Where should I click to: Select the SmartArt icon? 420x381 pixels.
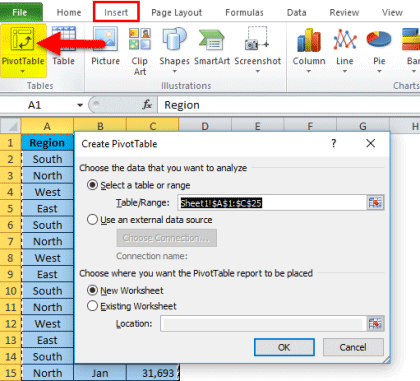click(x=212, y=40)
